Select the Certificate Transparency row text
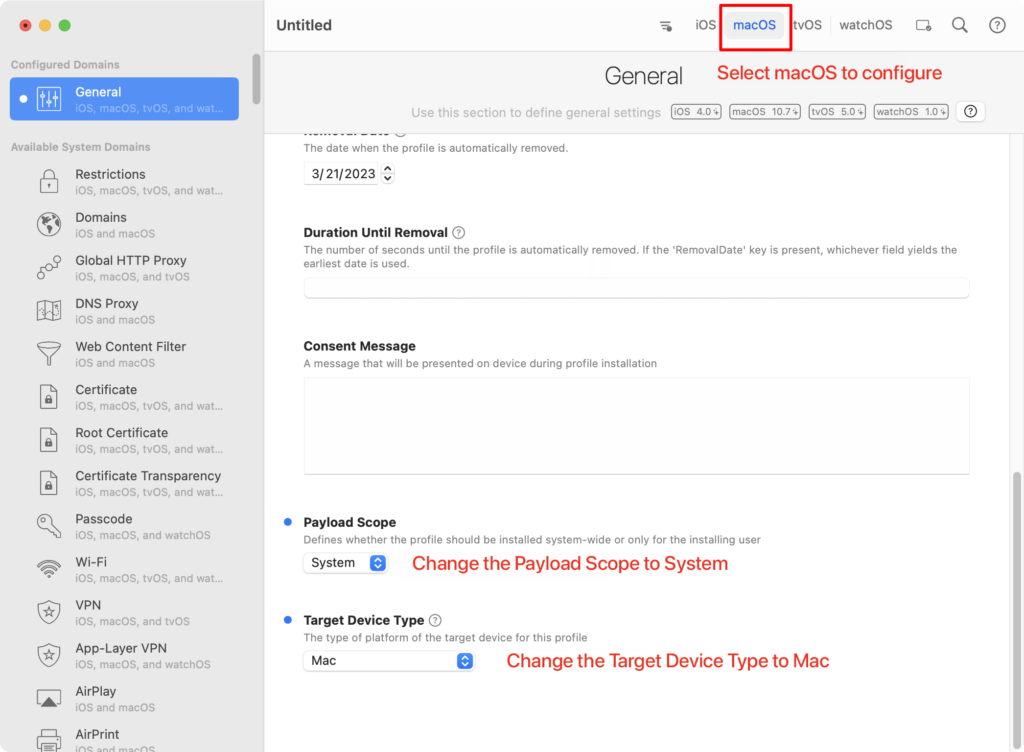 [x=149, y=484]
